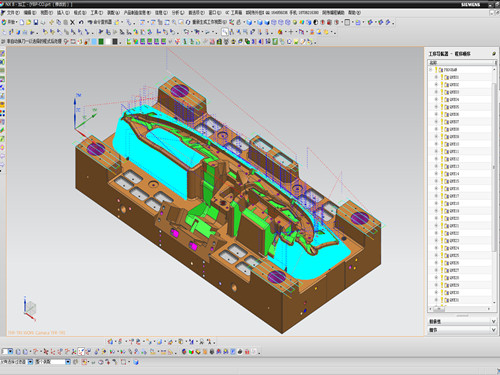The width and height of the screenshot is (500, 375).
Task: Expand the 细节 (Details) panel
Action: pyautogui.click(x=462, y=330)
